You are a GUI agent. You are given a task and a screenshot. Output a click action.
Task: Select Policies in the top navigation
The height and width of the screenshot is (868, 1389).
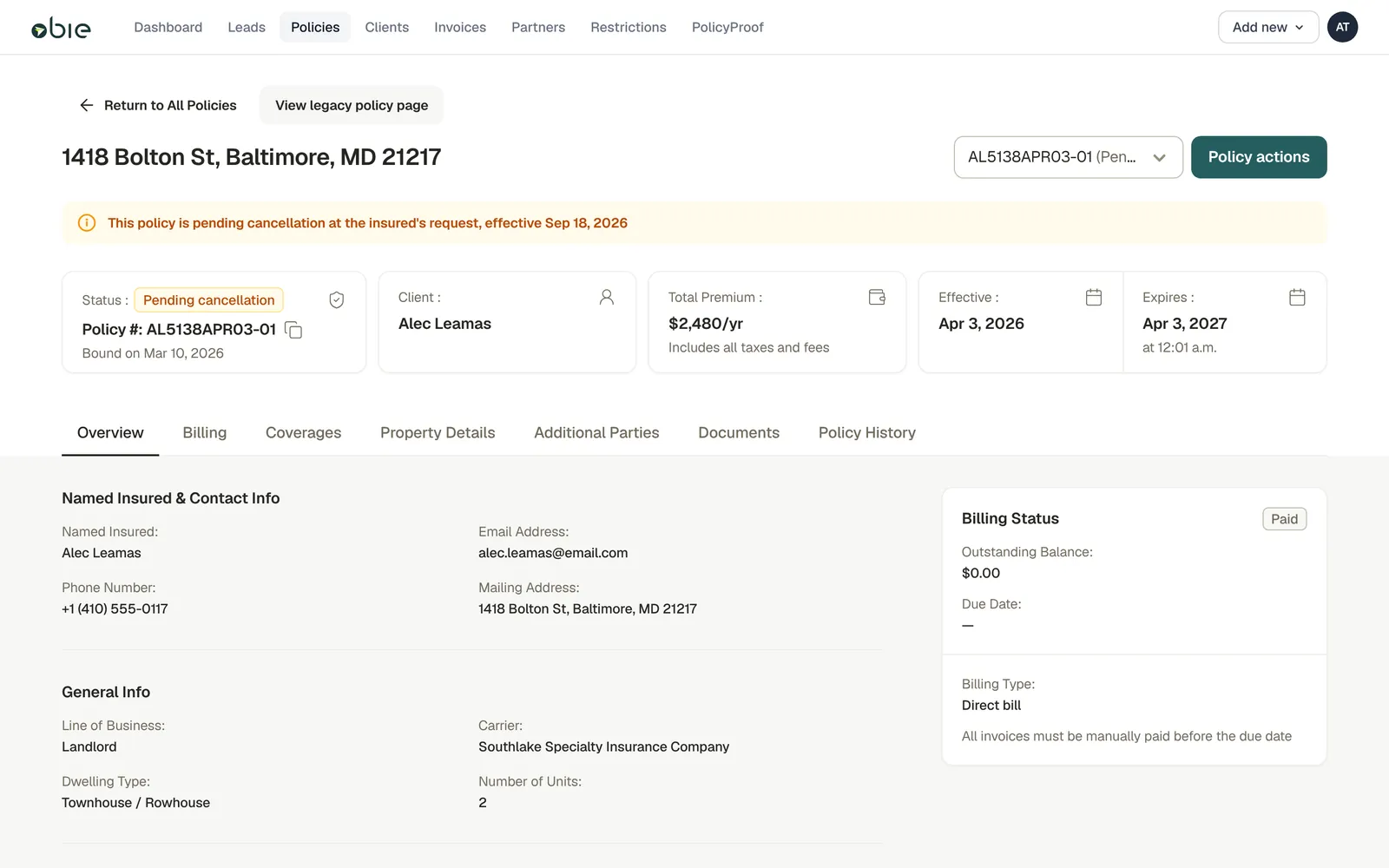click(x=315, y=27)
